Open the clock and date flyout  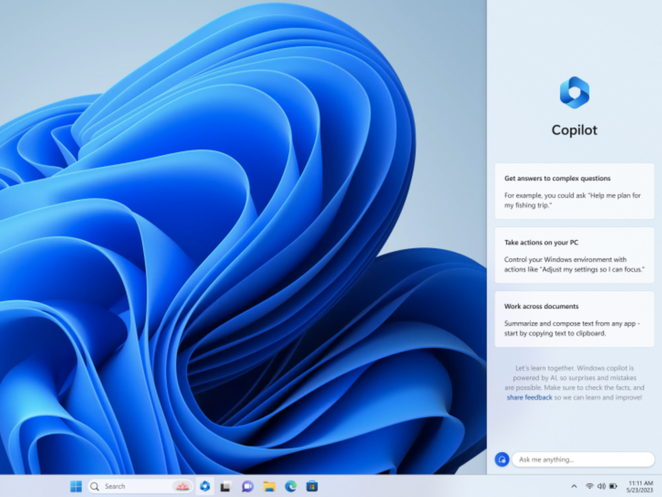point(640,486)
